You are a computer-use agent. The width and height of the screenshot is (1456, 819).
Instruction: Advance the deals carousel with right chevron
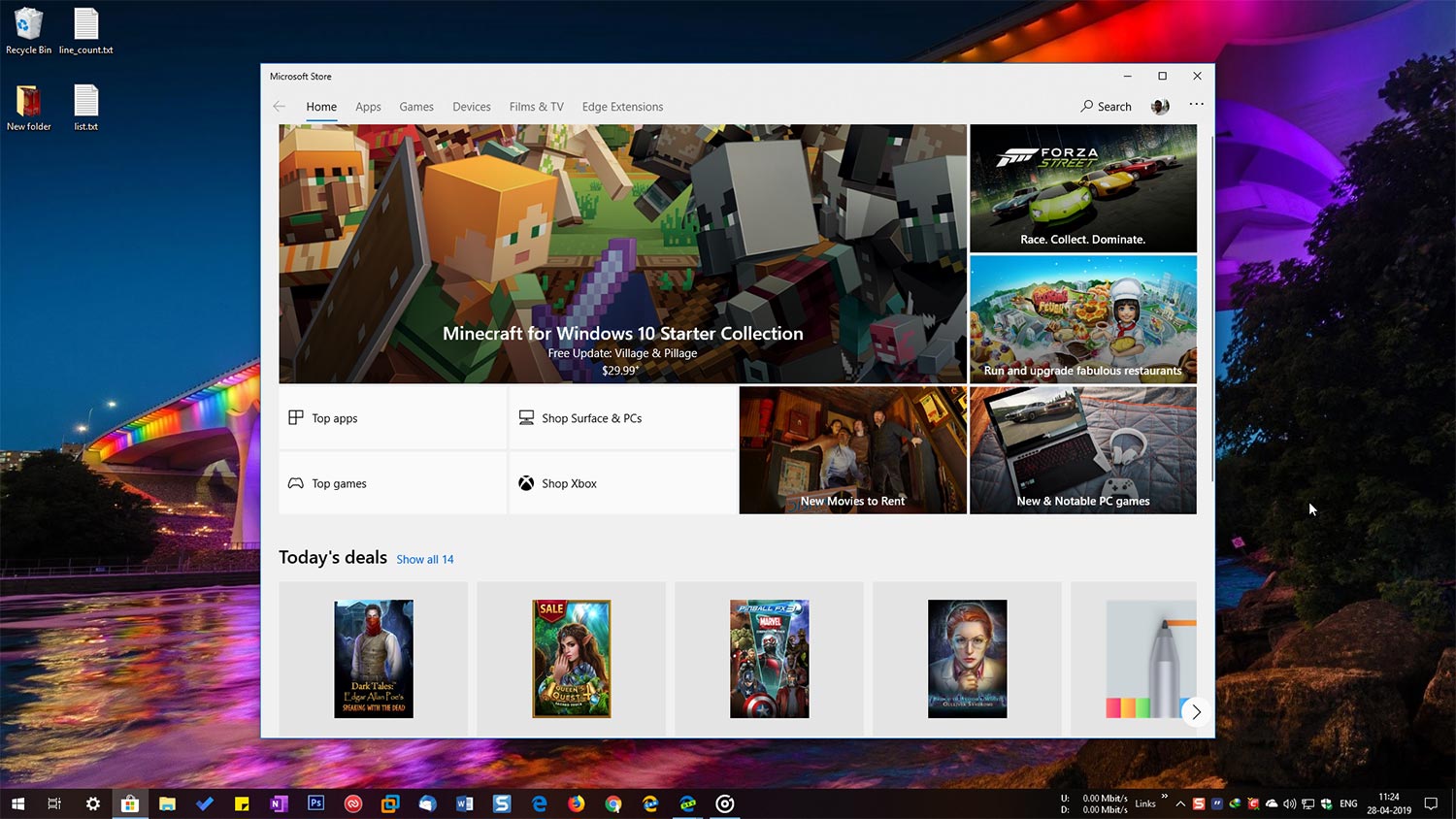(x=1196, y=711)
